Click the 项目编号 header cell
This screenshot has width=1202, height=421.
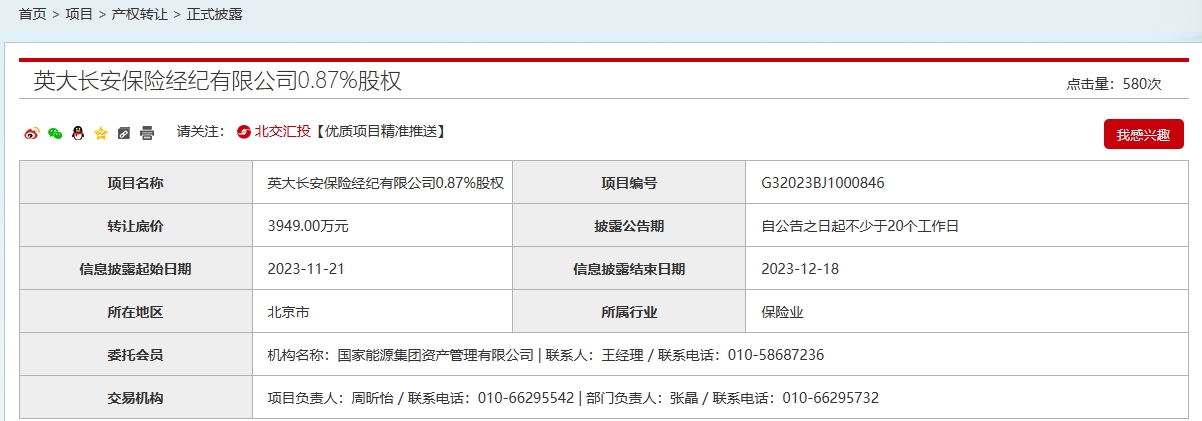pos(629,183)
